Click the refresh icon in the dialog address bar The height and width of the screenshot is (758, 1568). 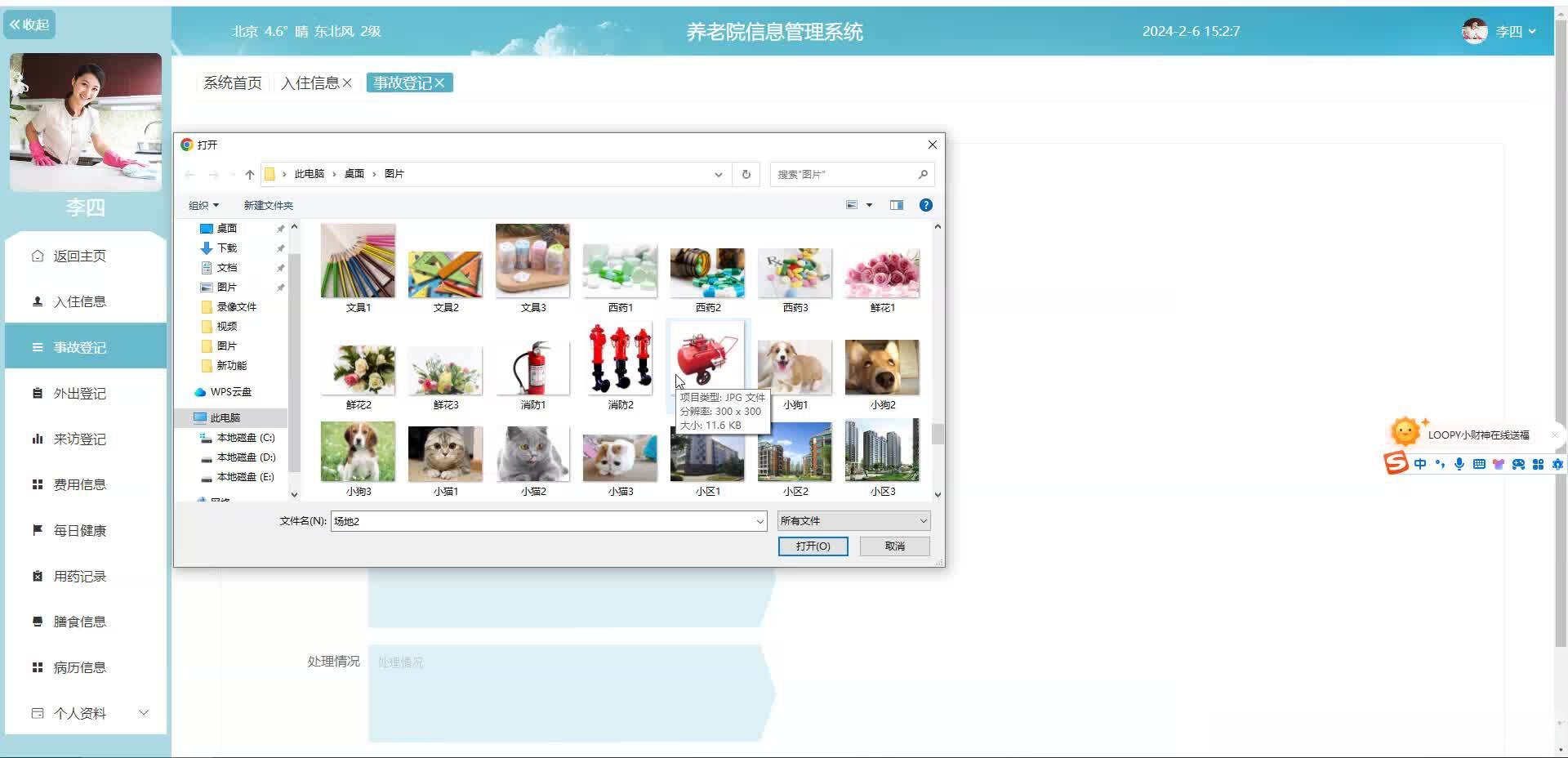(x=745, y=174)
